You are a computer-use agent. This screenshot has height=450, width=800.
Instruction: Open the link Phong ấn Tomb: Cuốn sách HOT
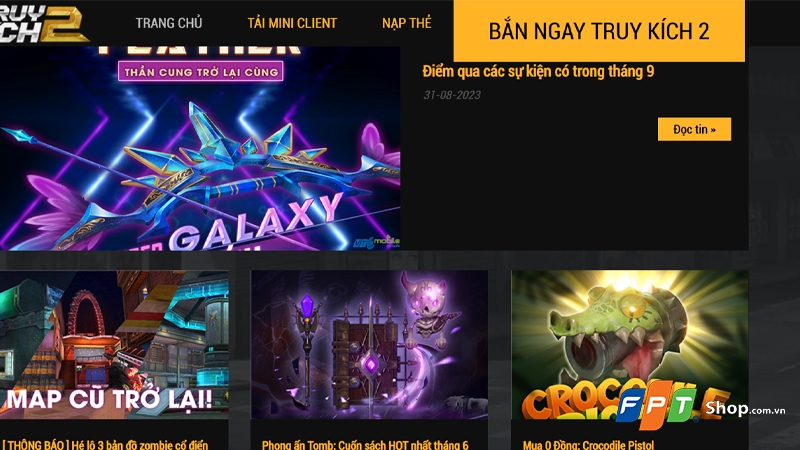pos(365,444)
